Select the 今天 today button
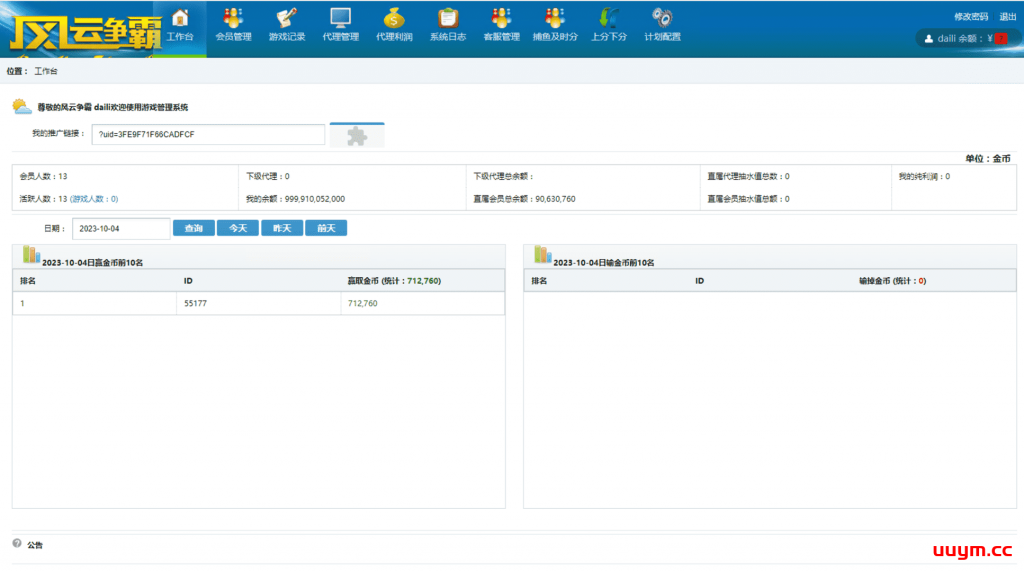The height and width of the screenshot is (572, 1024). pyautogui.click(x=237, y=228)
